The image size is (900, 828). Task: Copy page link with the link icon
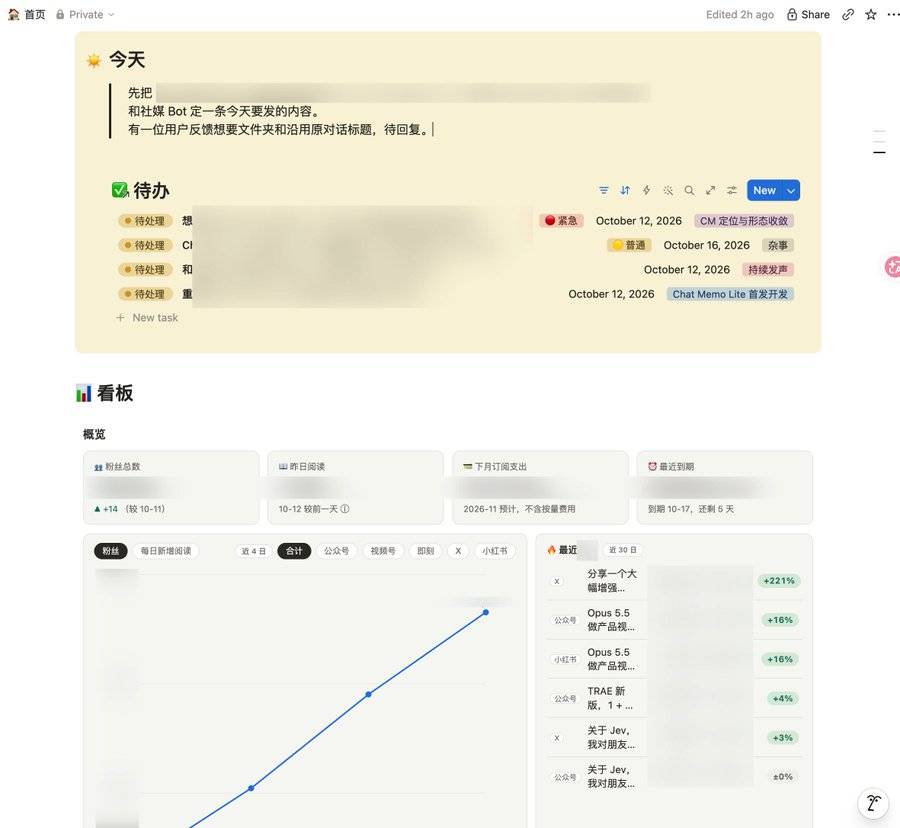(x=848, y=14)
